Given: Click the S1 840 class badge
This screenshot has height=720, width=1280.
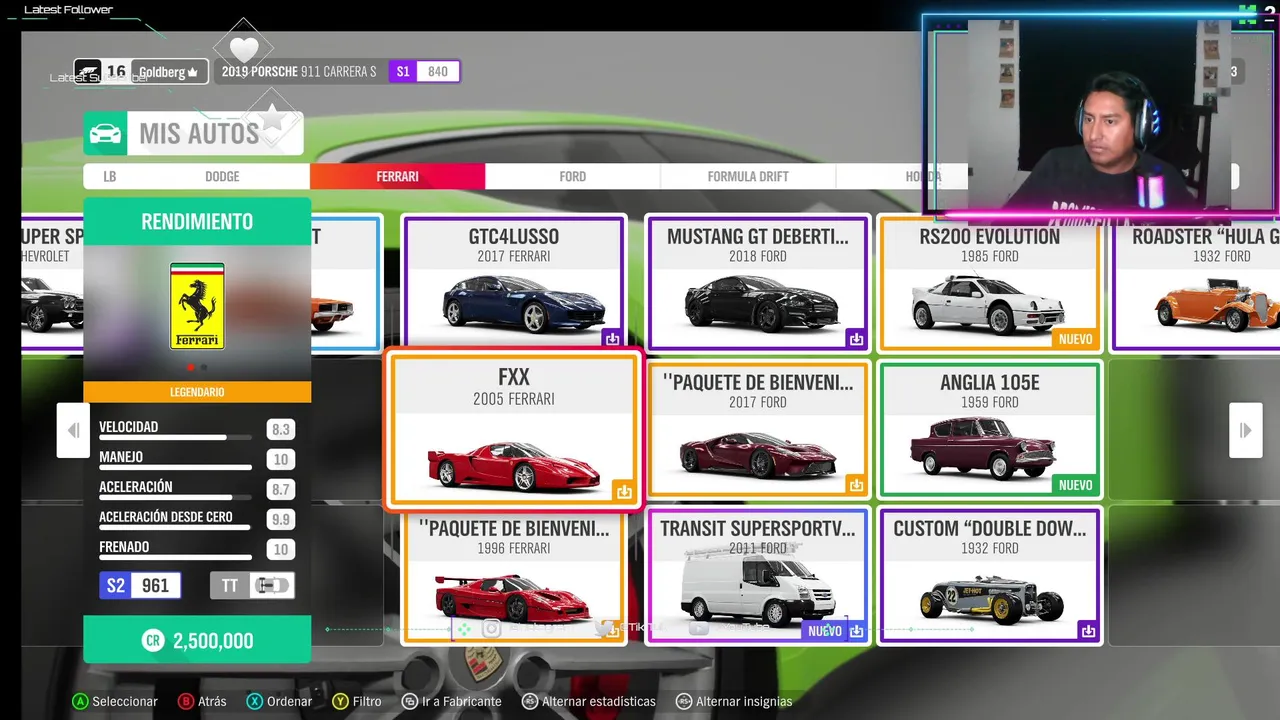Looking at the screenshot, I should (425, 71).
